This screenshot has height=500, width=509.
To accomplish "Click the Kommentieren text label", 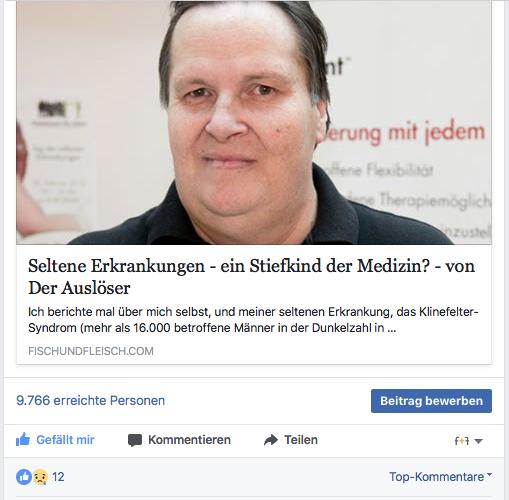I will click(189, 440).
